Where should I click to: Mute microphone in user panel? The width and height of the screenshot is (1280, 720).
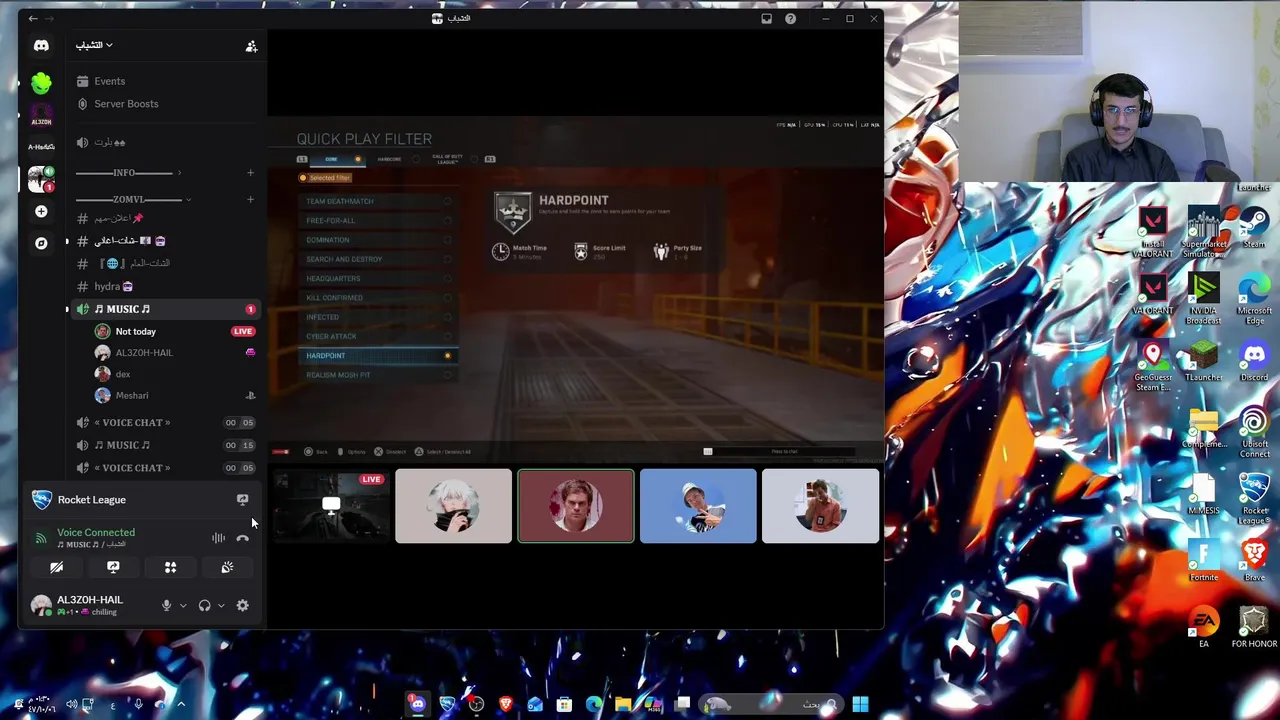tap(166, 605)
